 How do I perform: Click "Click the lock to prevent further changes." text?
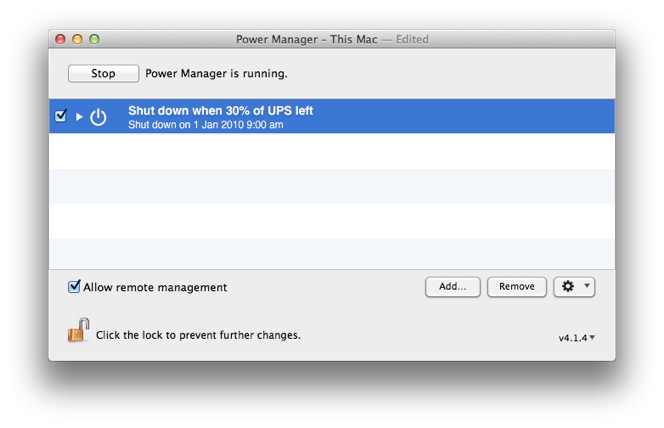(x=198, y=335)
